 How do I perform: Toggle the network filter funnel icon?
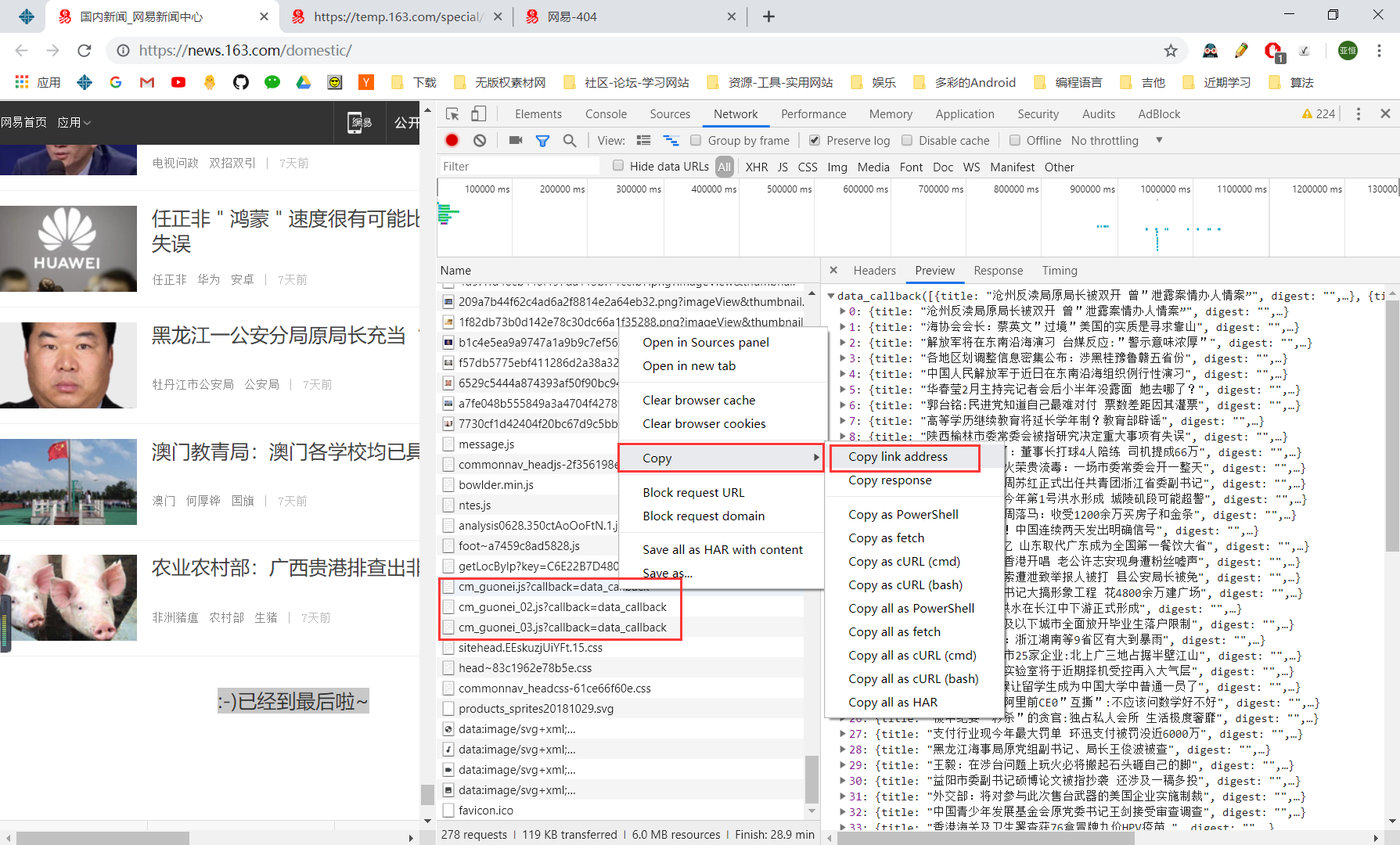click(542, 140)
